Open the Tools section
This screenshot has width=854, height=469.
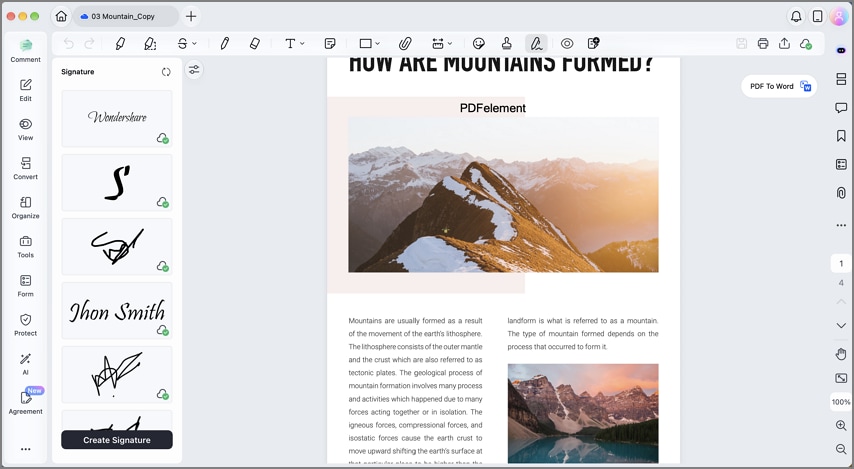click(x=26, y=247)
